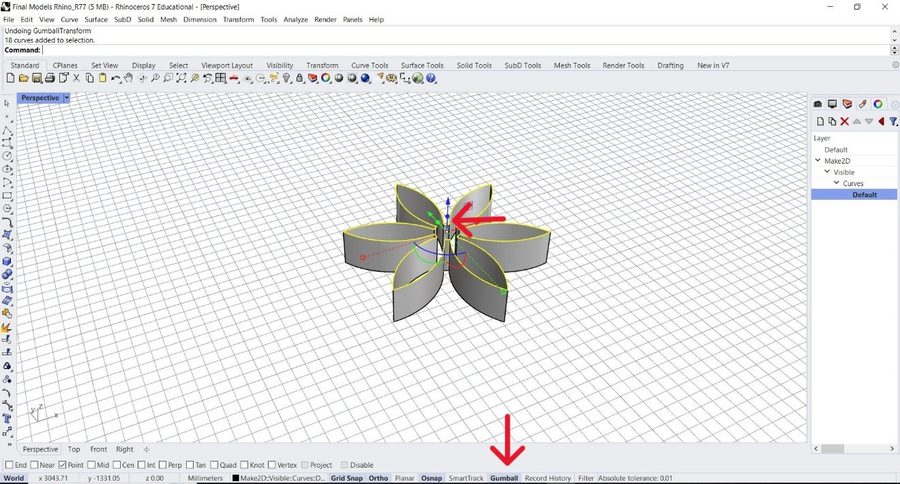Click the move layer up triangle
This screenshot has height=484, width=900.
(x=856, y=121)
